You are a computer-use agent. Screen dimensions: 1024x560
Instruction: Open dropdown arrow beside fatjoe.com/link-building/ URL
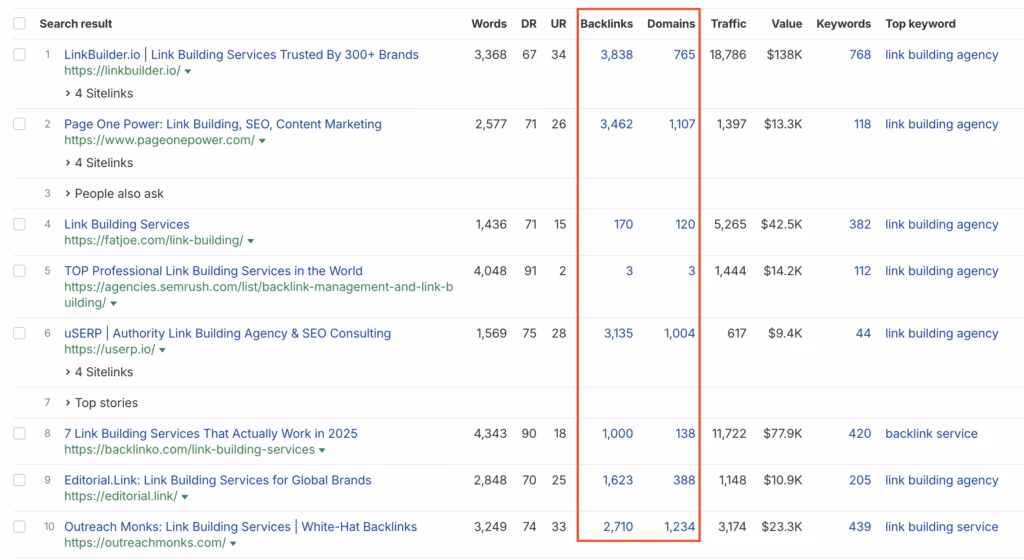point(251,241)
